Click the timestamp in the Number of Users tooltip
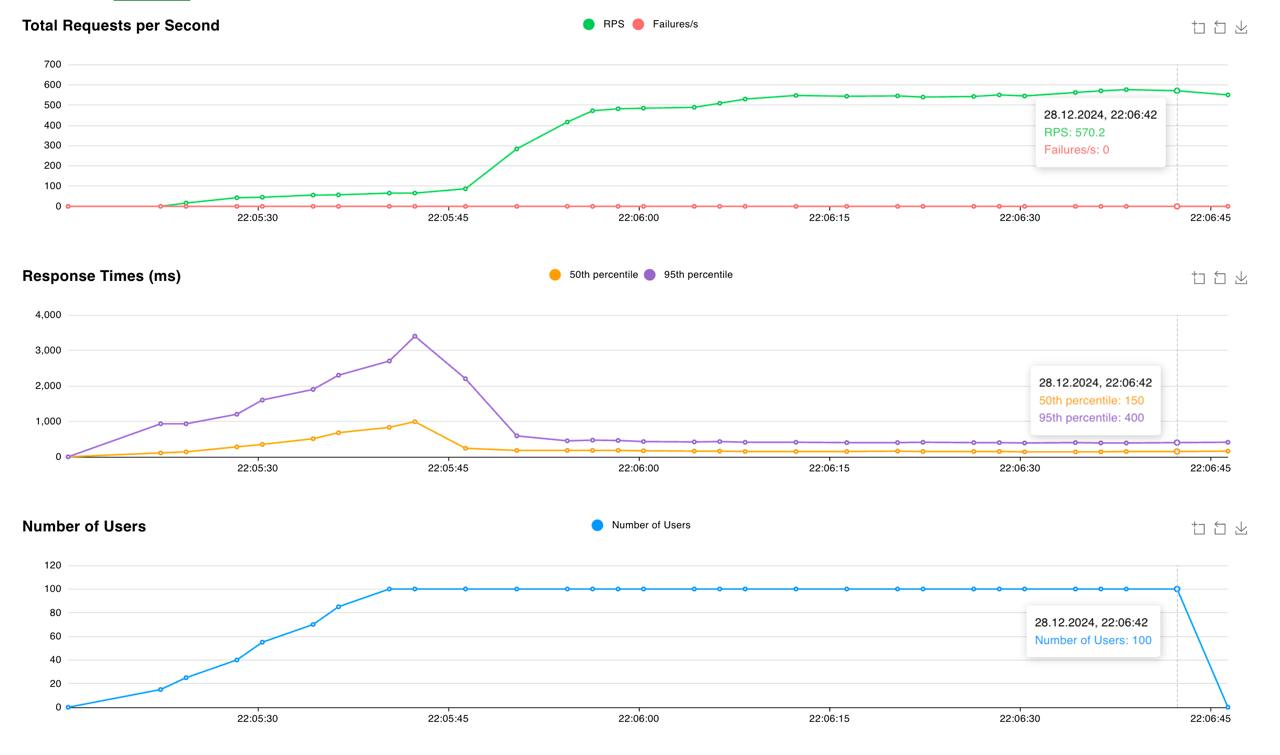The height and width of the screenshot is (755, 1280). tap(1091, 622)
